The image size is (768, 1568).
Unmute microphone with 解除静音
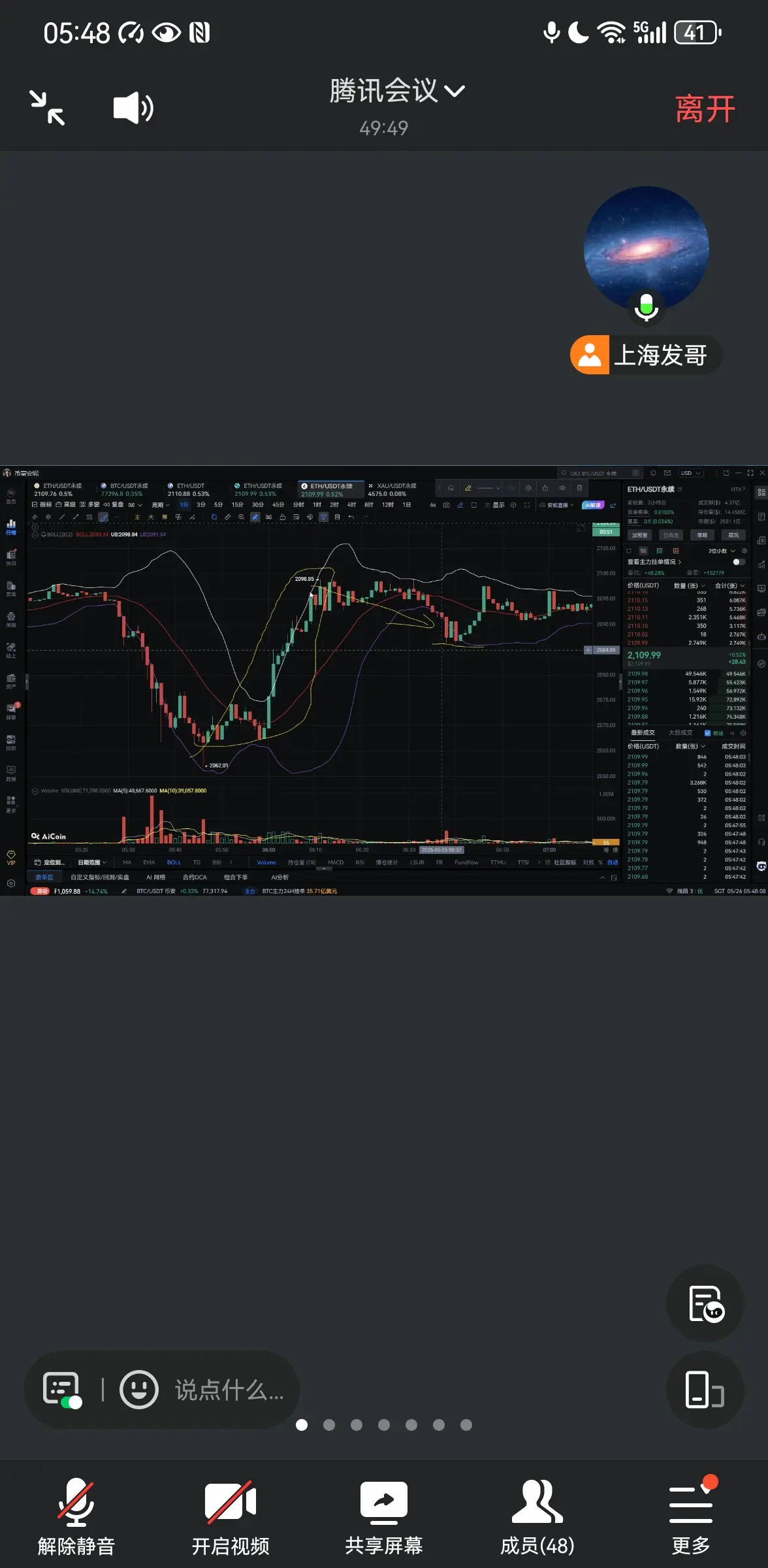tap(76, 1516)
